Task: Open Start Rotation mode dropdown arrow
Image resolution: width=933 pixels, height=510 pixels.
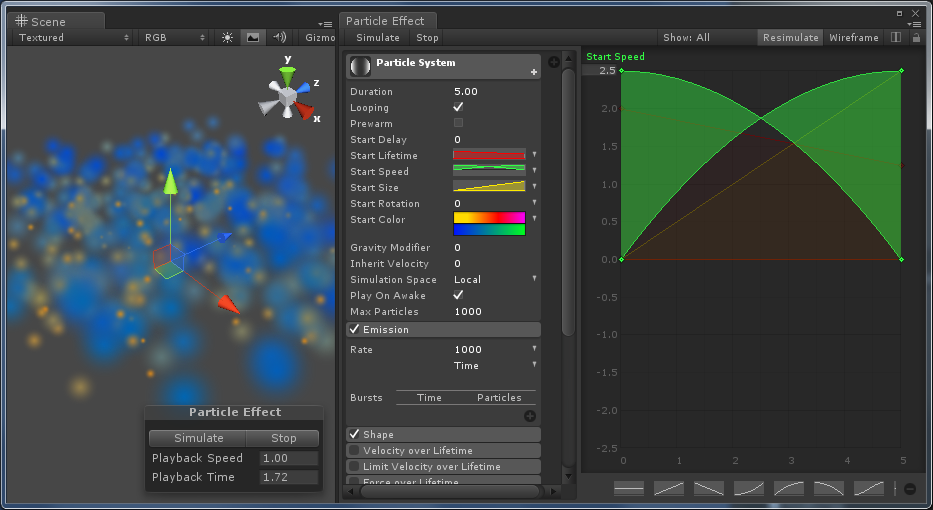Action: coord(534,203)
